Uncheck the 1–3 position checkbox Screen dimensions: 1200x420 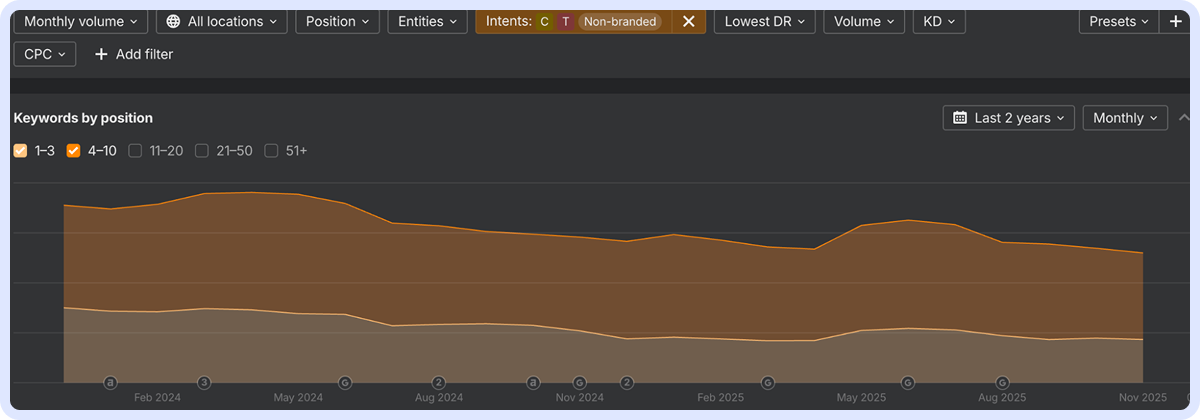[20, 151]
